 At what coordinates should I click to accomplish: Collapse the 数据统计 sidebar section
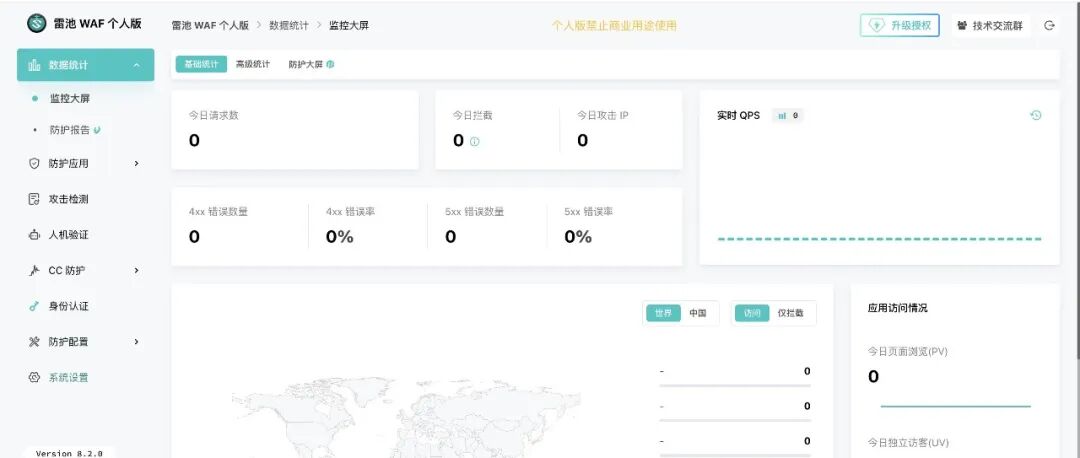tap(136, 65)
